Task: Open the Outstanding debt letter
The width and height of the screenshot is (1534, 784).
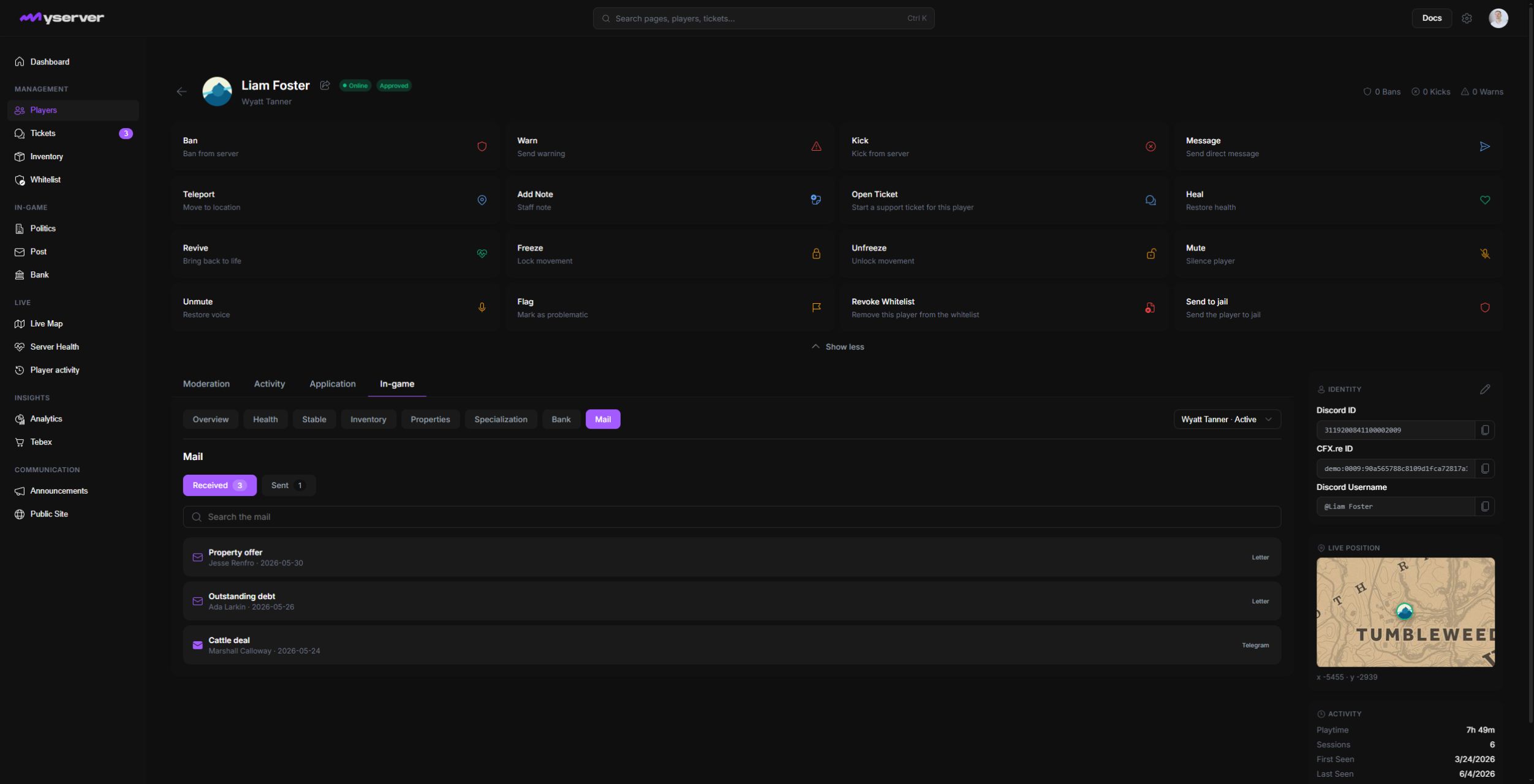Action: [731, 601]
